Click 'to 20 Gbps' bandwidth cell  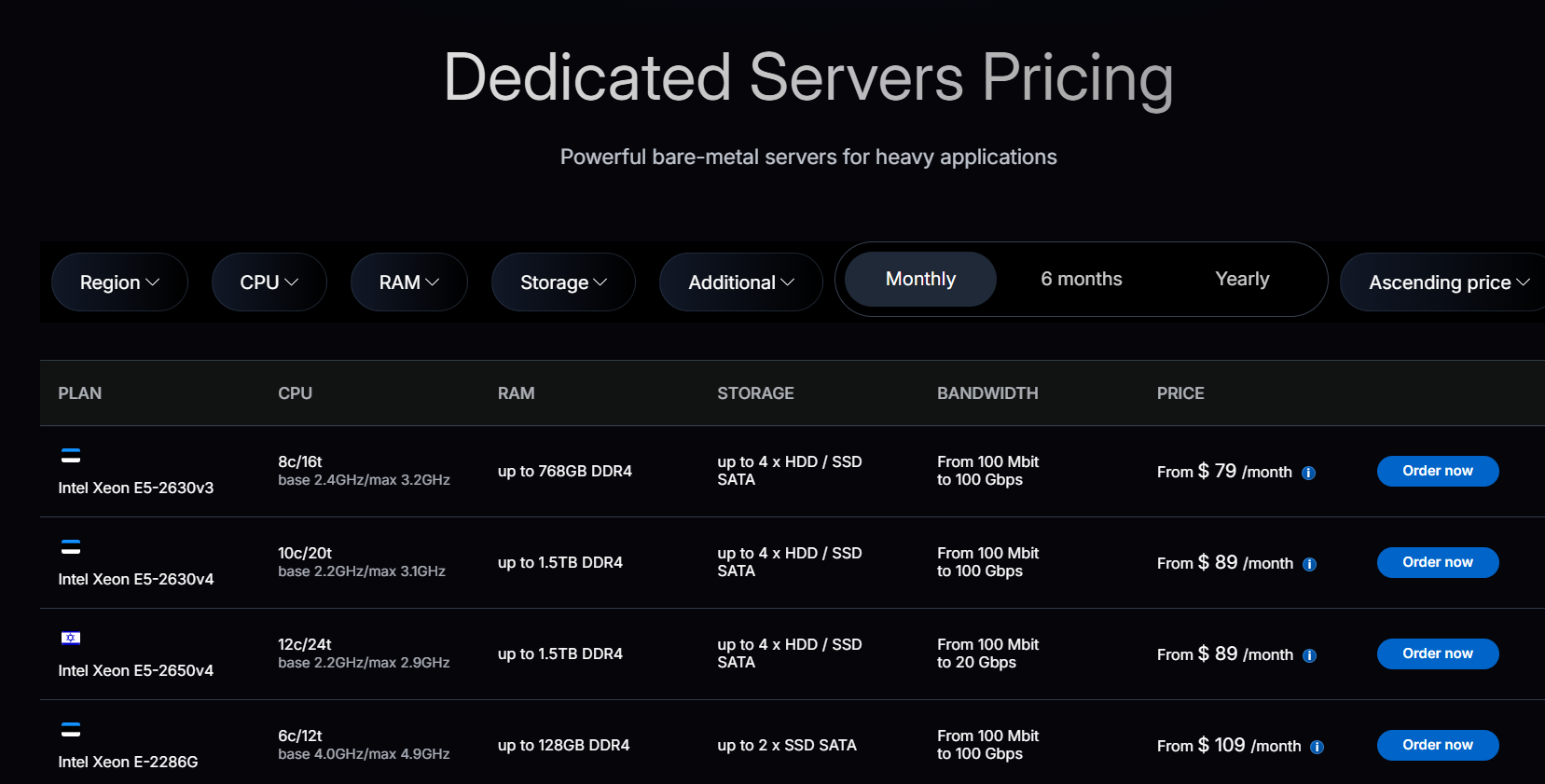pyautogui.click(x=976, y=662)
